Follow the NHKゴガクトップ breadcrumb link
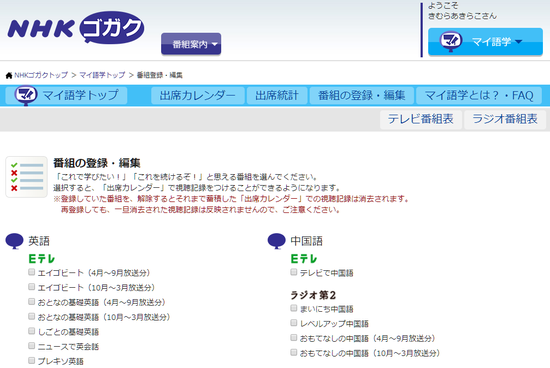 [41, 75]
